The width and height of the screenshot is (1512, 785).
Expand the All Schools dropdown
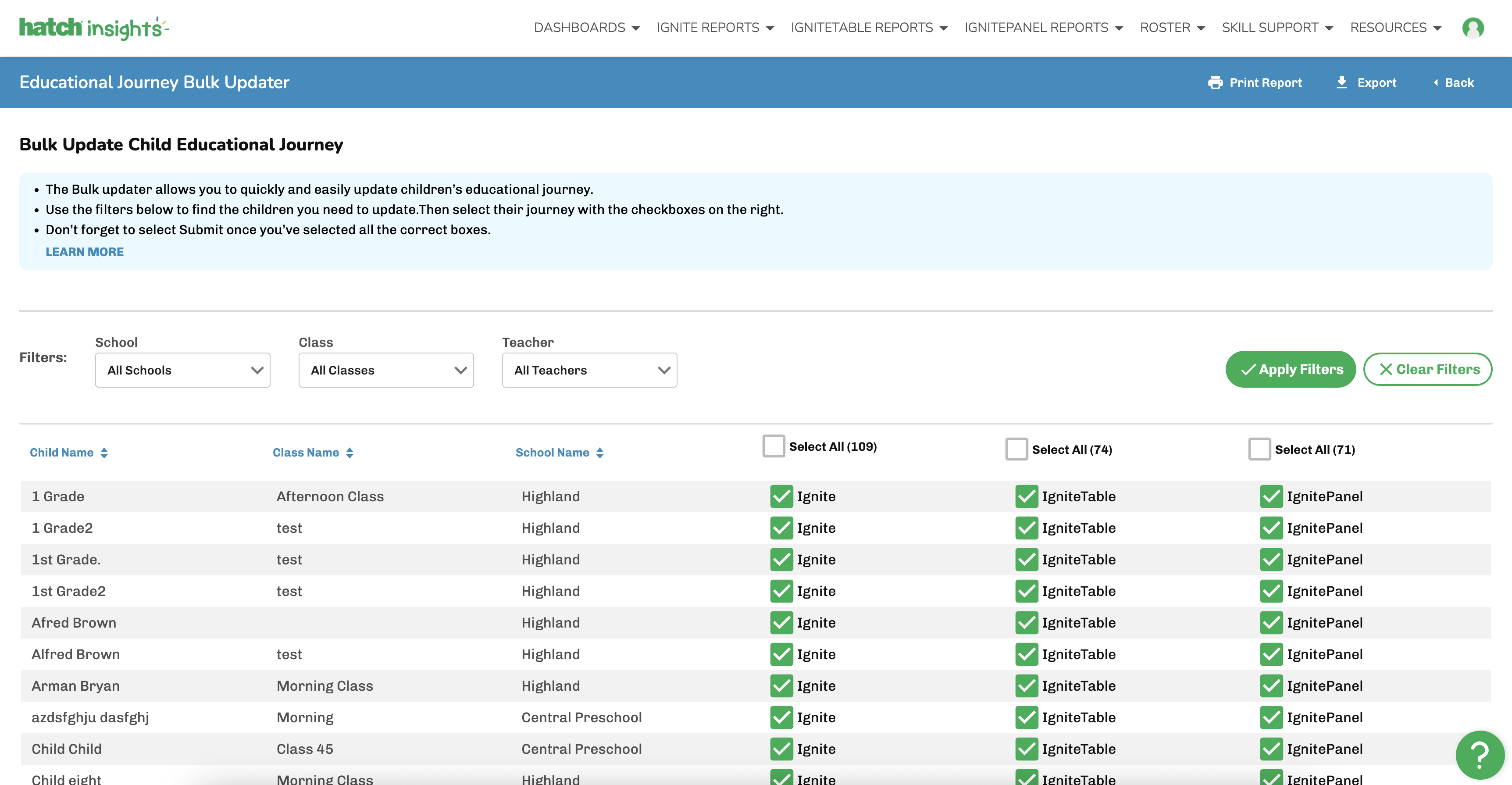(x=182, y=370)
